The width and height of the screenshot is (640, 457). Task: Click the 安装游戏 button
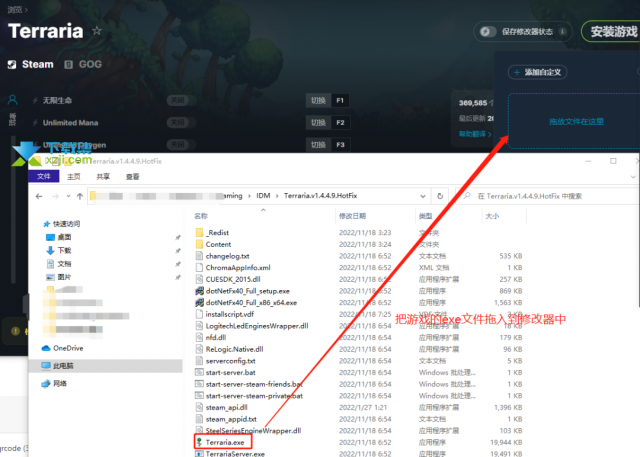pos(613,31)
